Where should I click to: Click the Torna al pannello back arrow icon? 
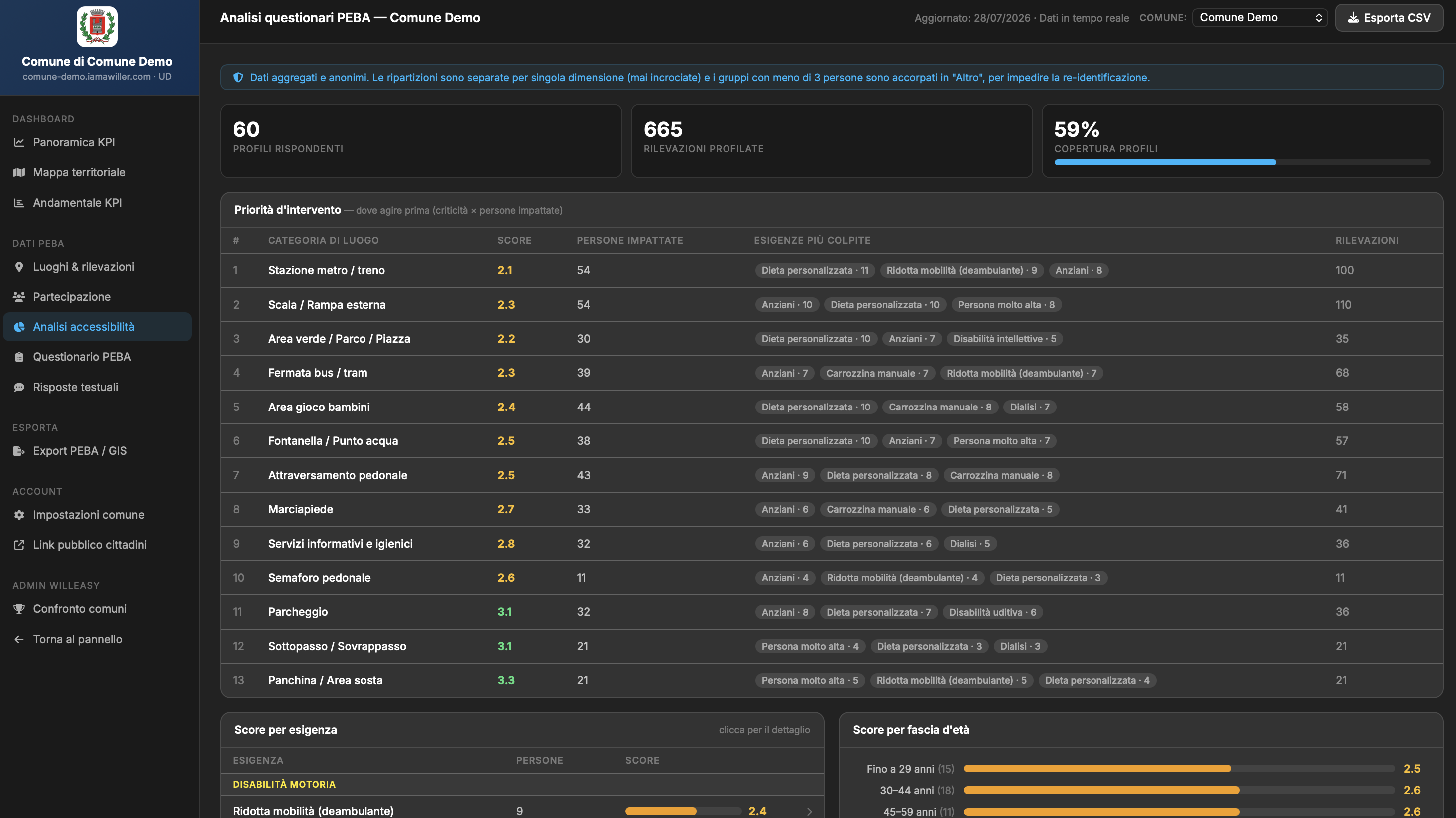tap(19, 639)
